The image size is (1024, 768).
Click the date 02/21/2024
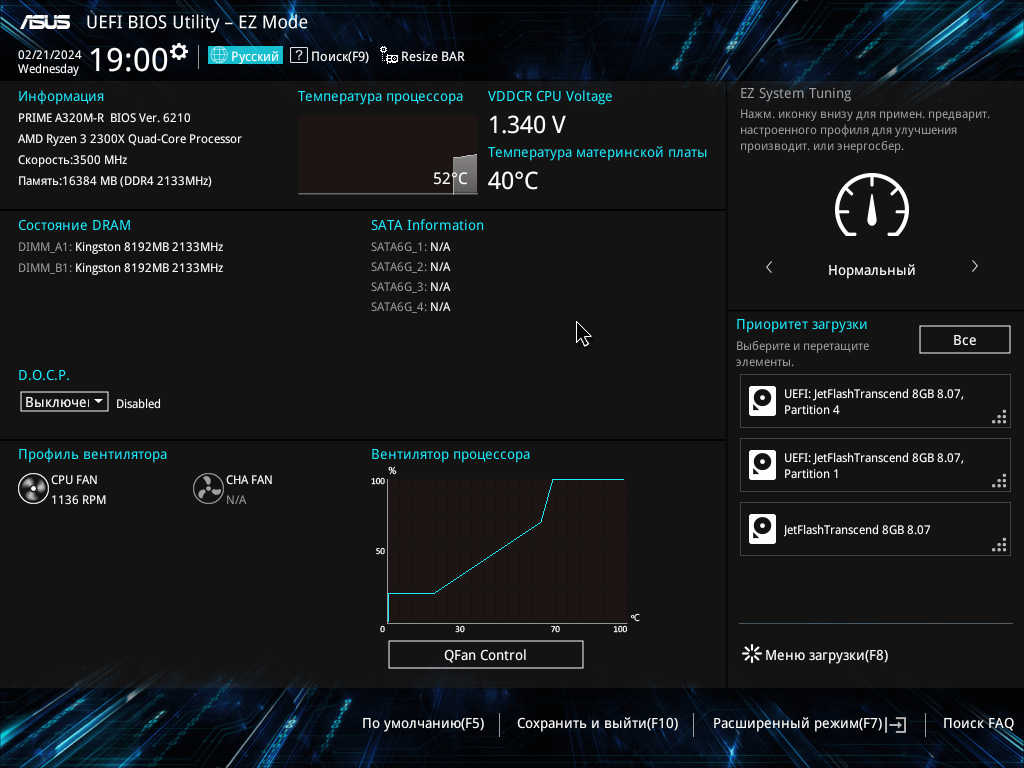tap(50, 55)
